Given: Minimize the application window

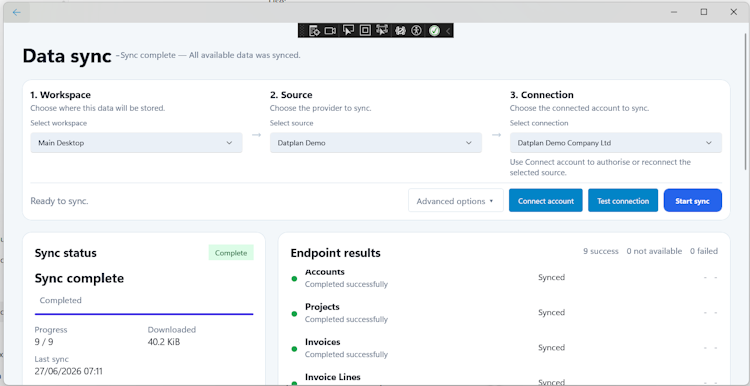Looking at the screenshot, I should pyautogui.click(x=673, y=12).
